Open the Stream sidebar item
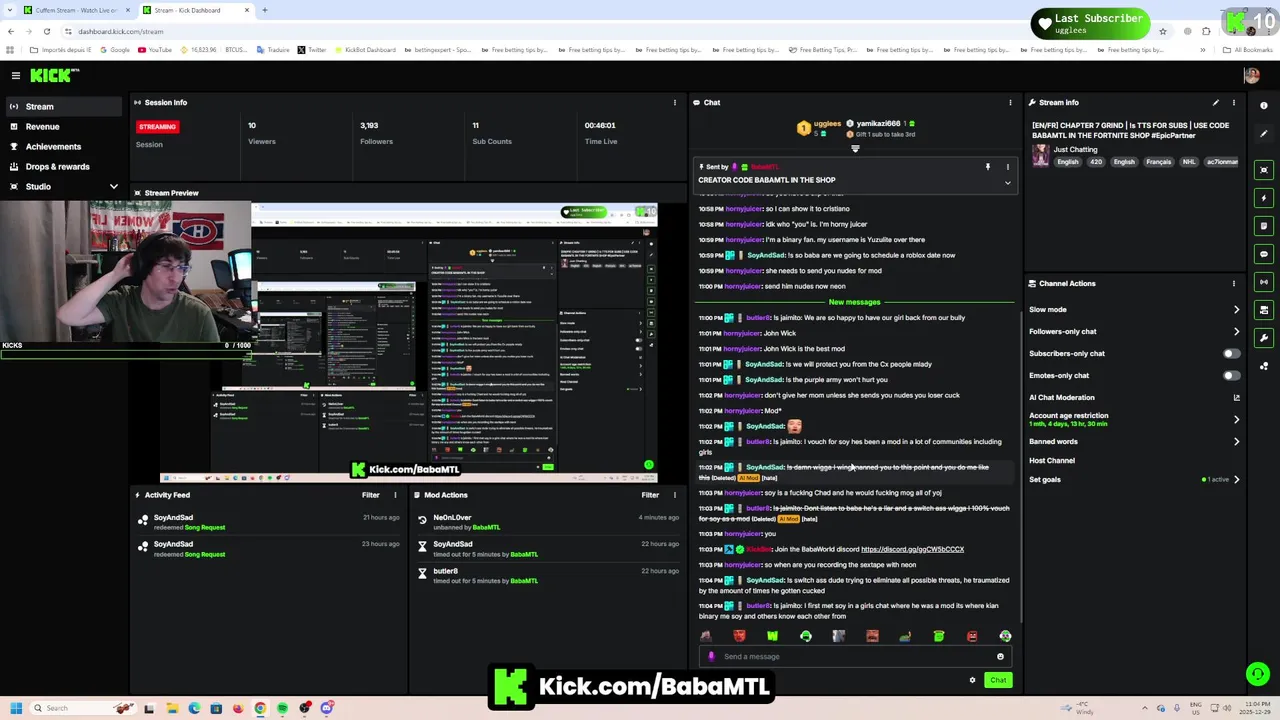The image size is (1280, 720). tap(64, 106)
